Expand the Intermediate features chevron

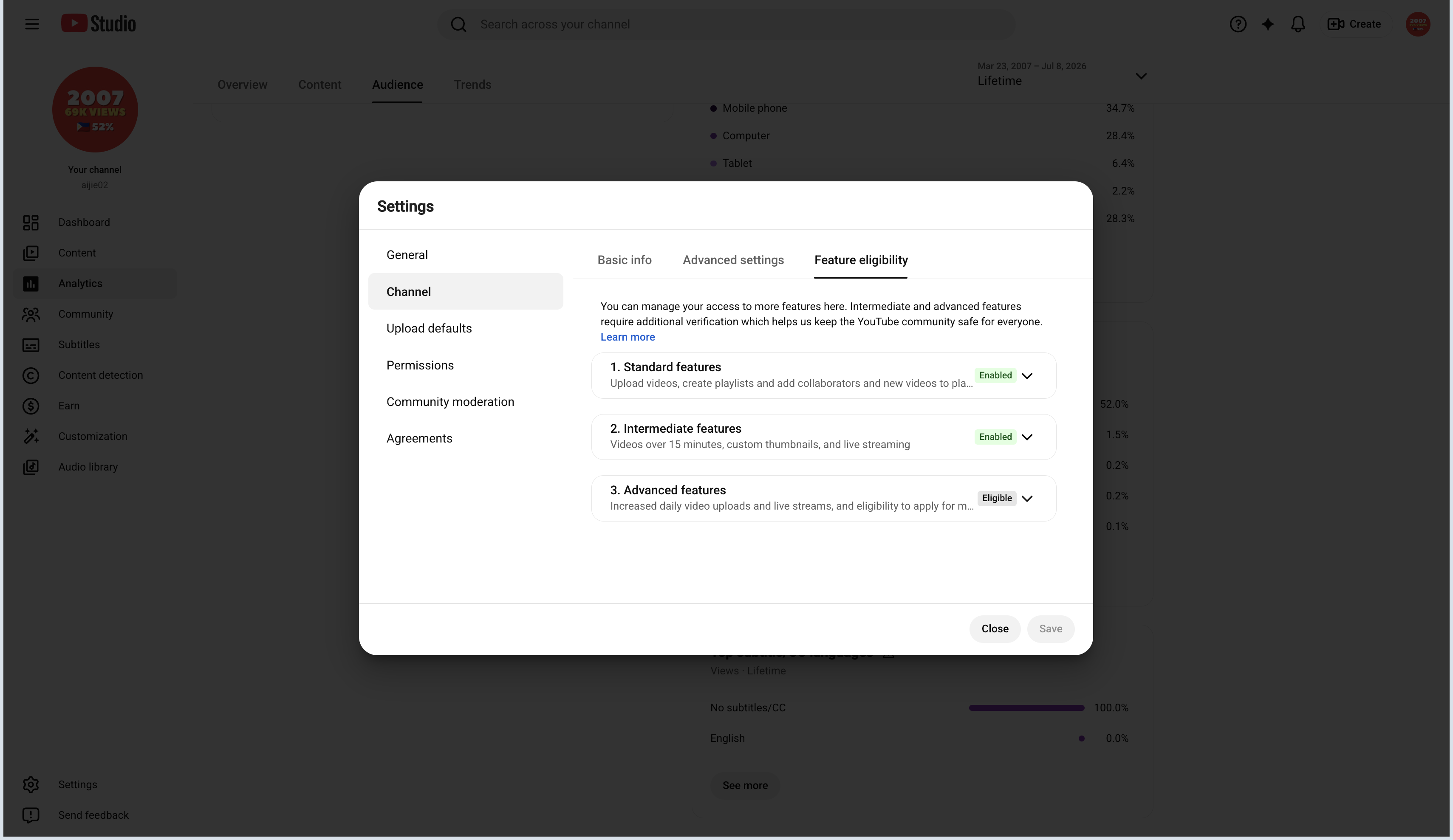[x=1027, y=437]
